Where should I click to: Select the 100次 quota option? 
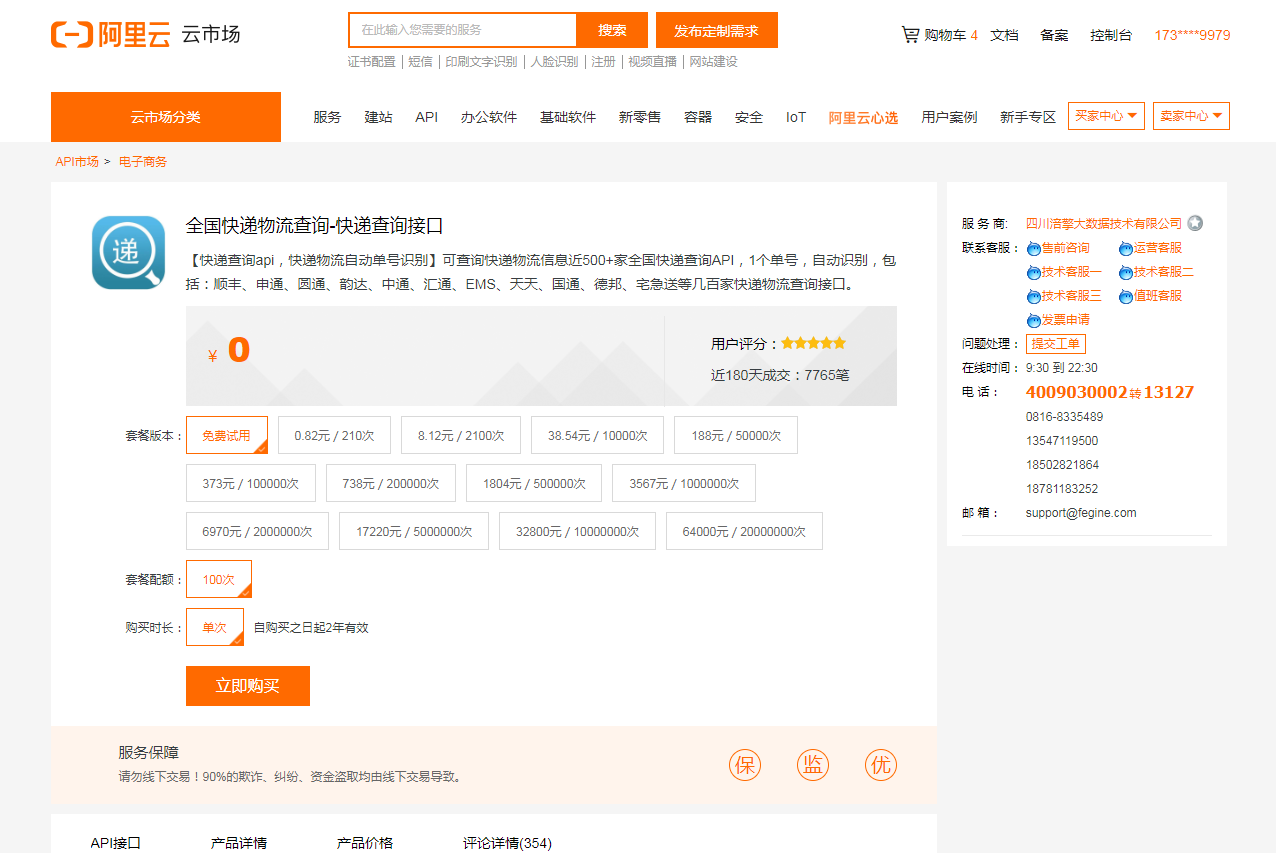pos(219,579)
